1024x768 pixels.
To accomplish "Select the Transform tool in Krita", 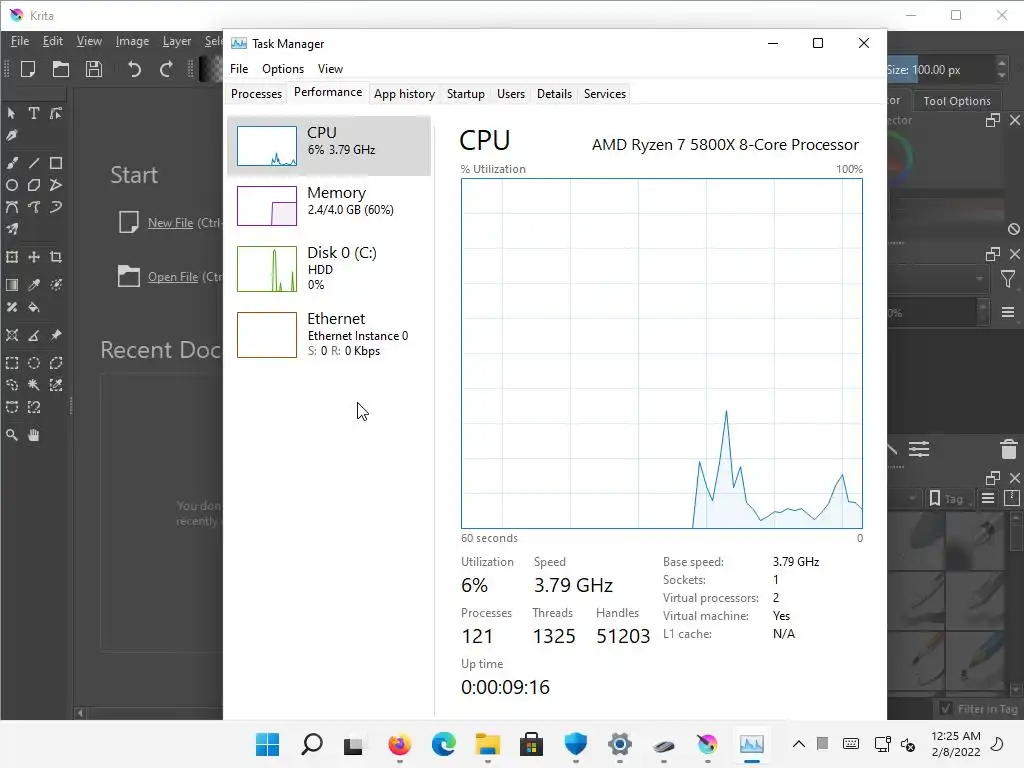I will point(12,257).
